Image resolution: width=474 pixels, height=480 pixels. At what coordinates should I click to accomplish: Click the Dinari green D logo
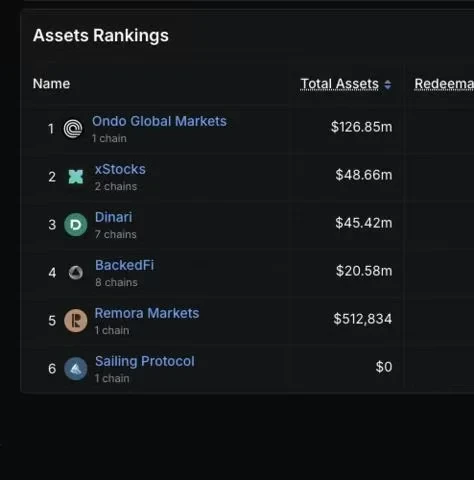[76, 225]
